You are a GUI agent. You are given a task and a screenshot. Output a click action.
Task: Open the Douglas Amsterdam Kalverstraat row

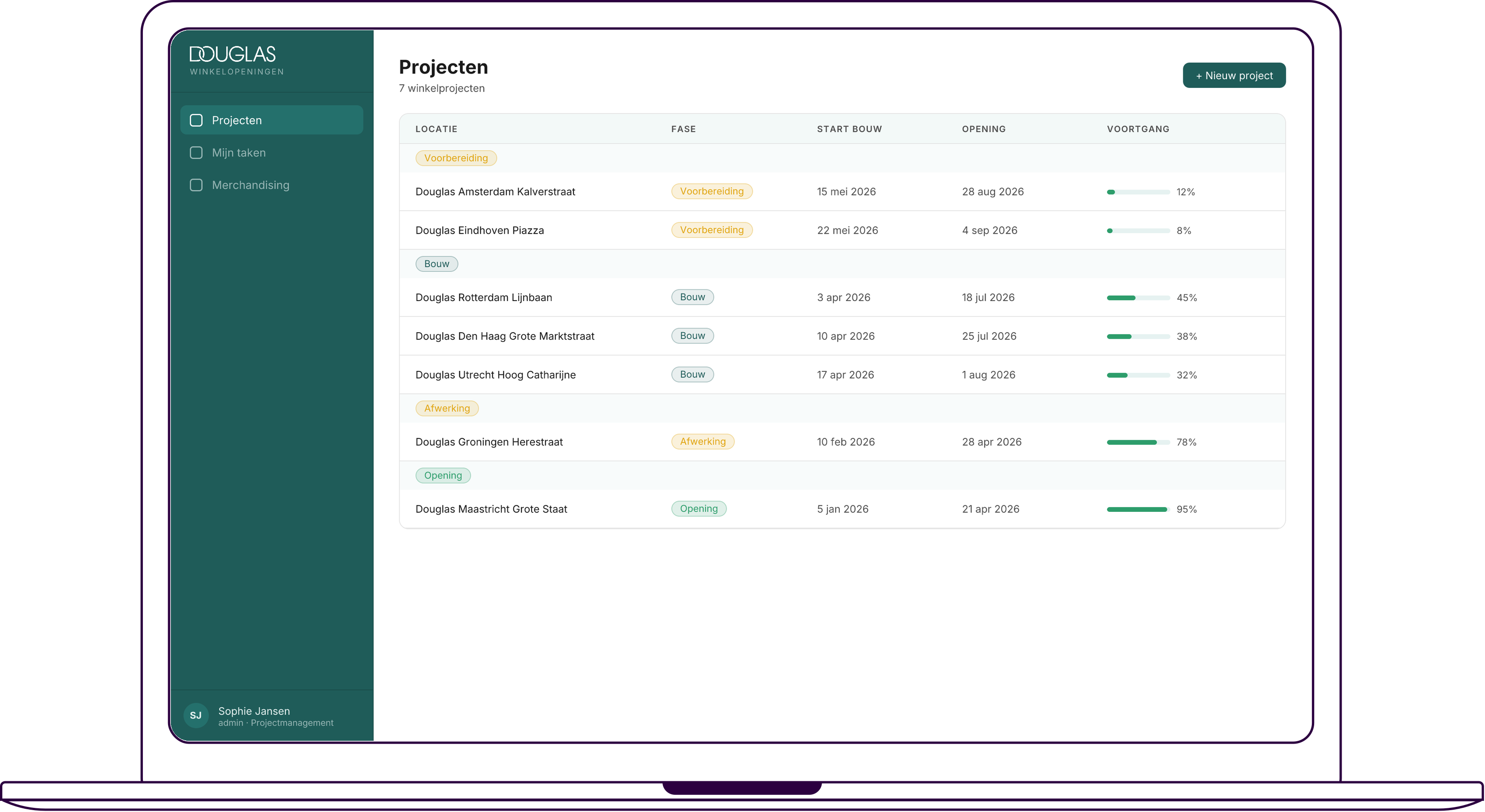(495, 191)
